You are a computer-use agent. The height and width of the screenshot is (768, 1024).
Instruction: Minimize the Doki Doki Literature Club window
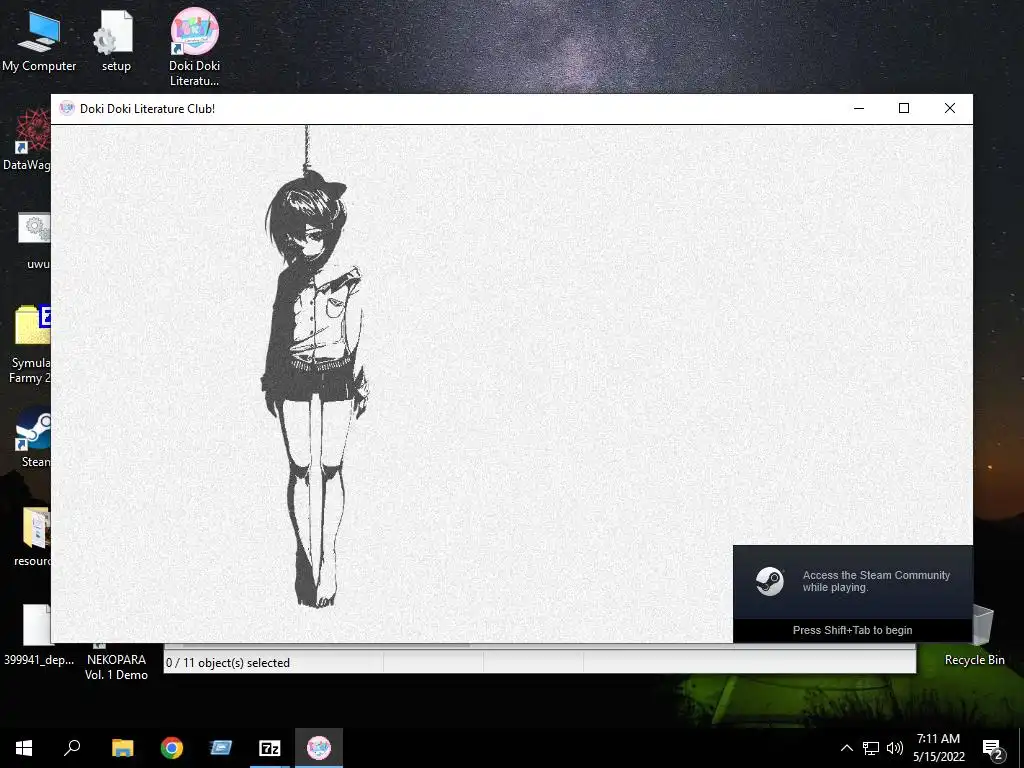pyautogui.click(x=859, y=108)
